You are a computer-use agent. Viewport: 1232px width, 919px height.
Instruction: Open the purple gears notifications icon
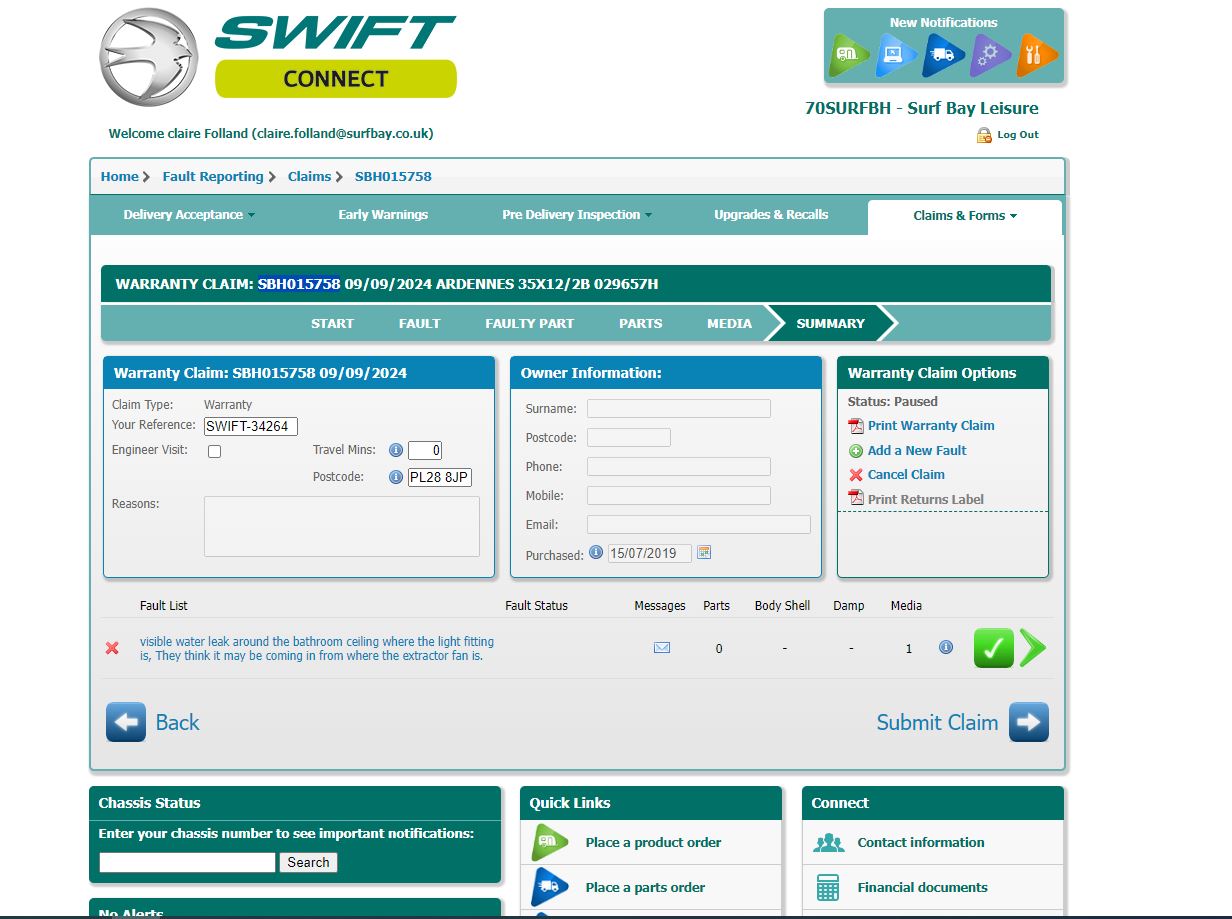click(989, 56)
